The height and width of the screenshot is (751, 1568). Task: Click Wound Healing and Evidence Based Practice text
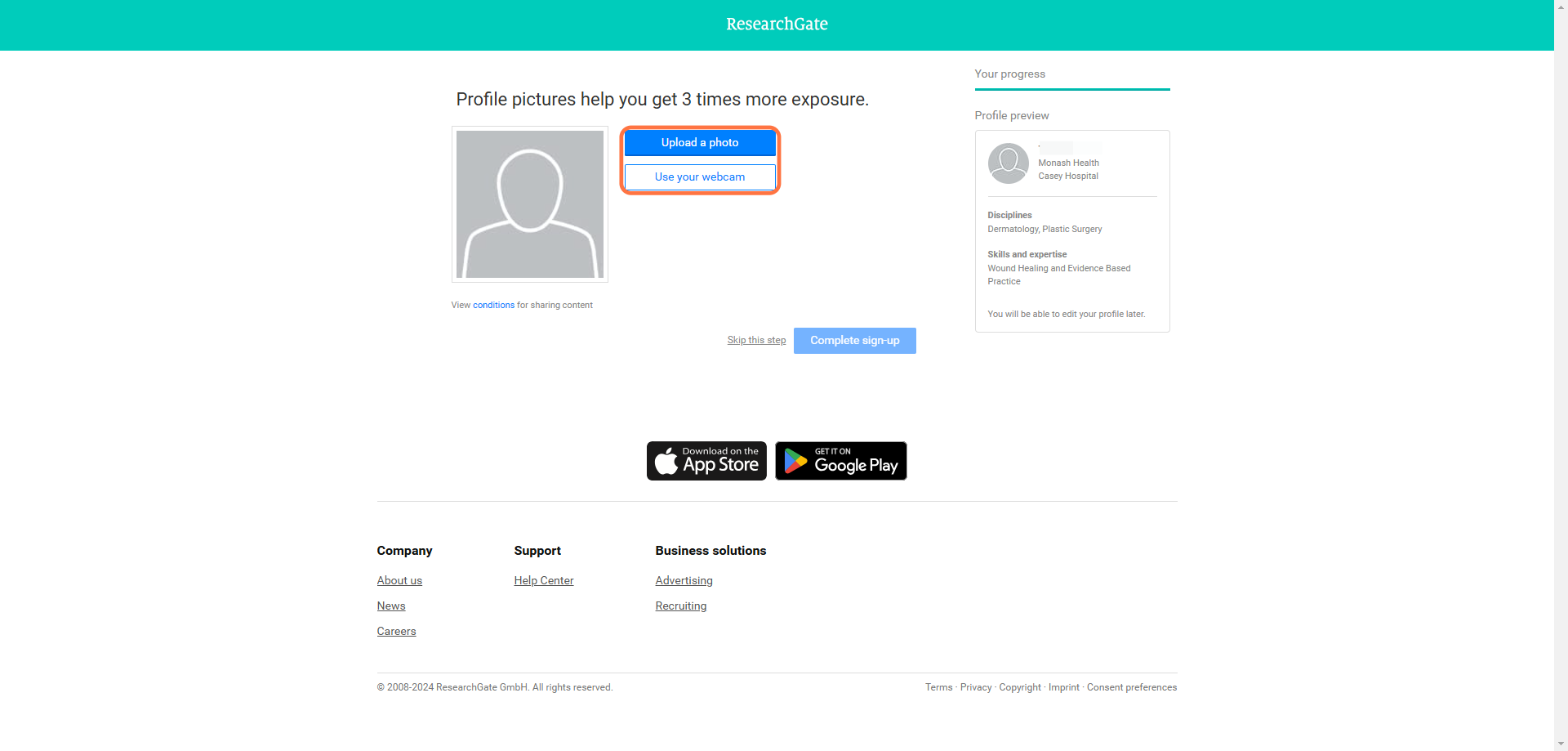[x=1059, y=275]
